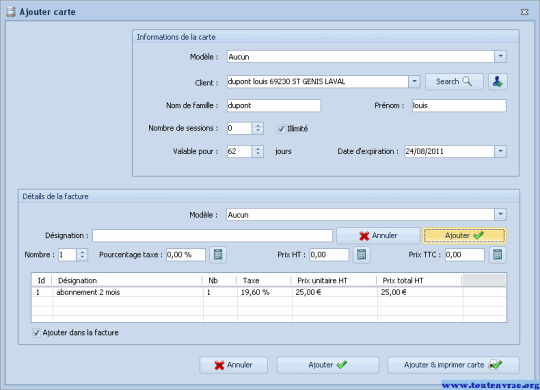The width and height of the screenshot is (540, 390).
Task: Click the bottom Ajouter button
Action: tap(328, 365)
